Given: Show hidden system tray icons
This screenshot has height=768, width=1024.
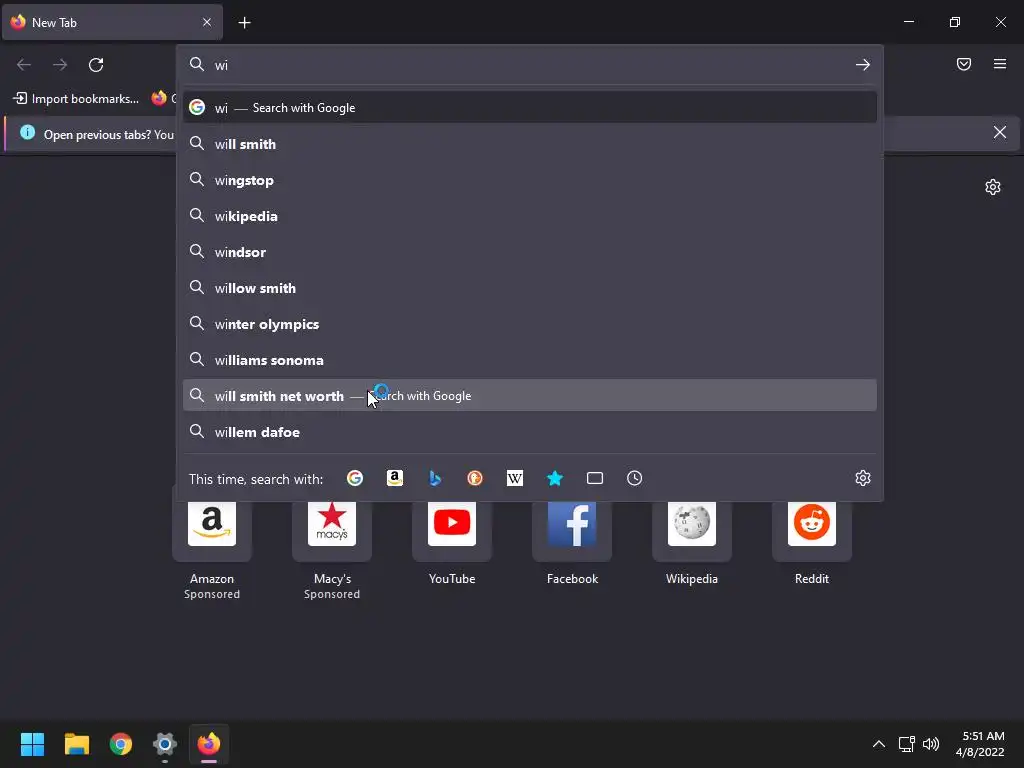Looking at the screenshot, I should point(879,744).
